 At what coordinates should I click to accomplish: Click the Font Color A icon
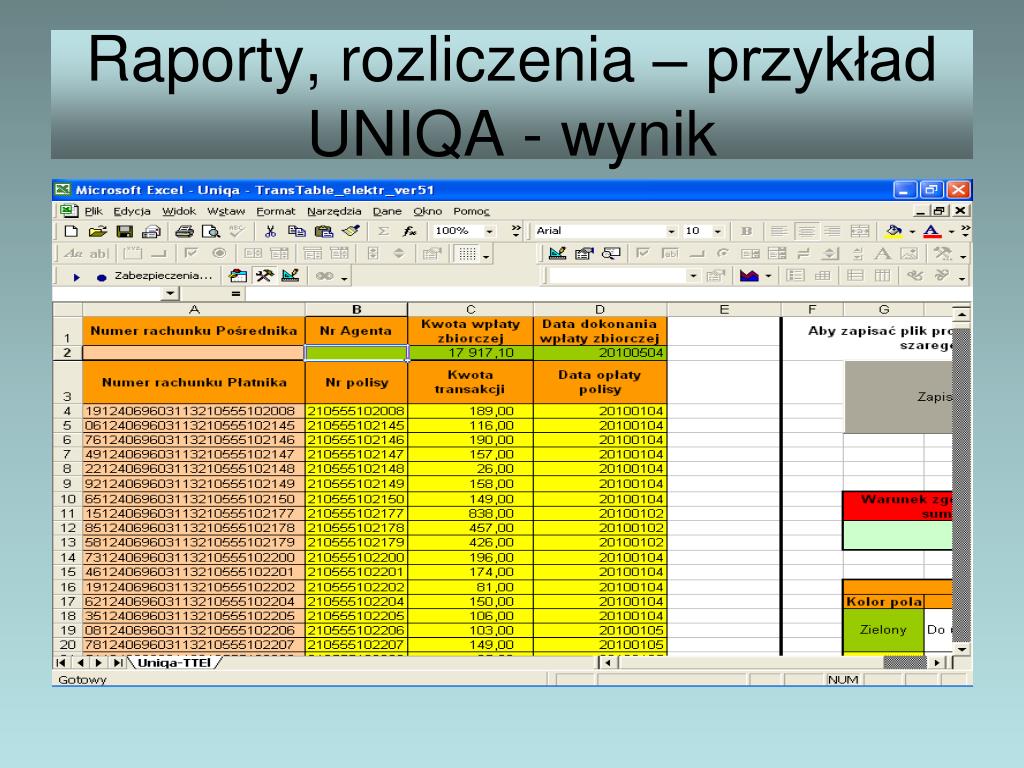[x=932, y=231]
